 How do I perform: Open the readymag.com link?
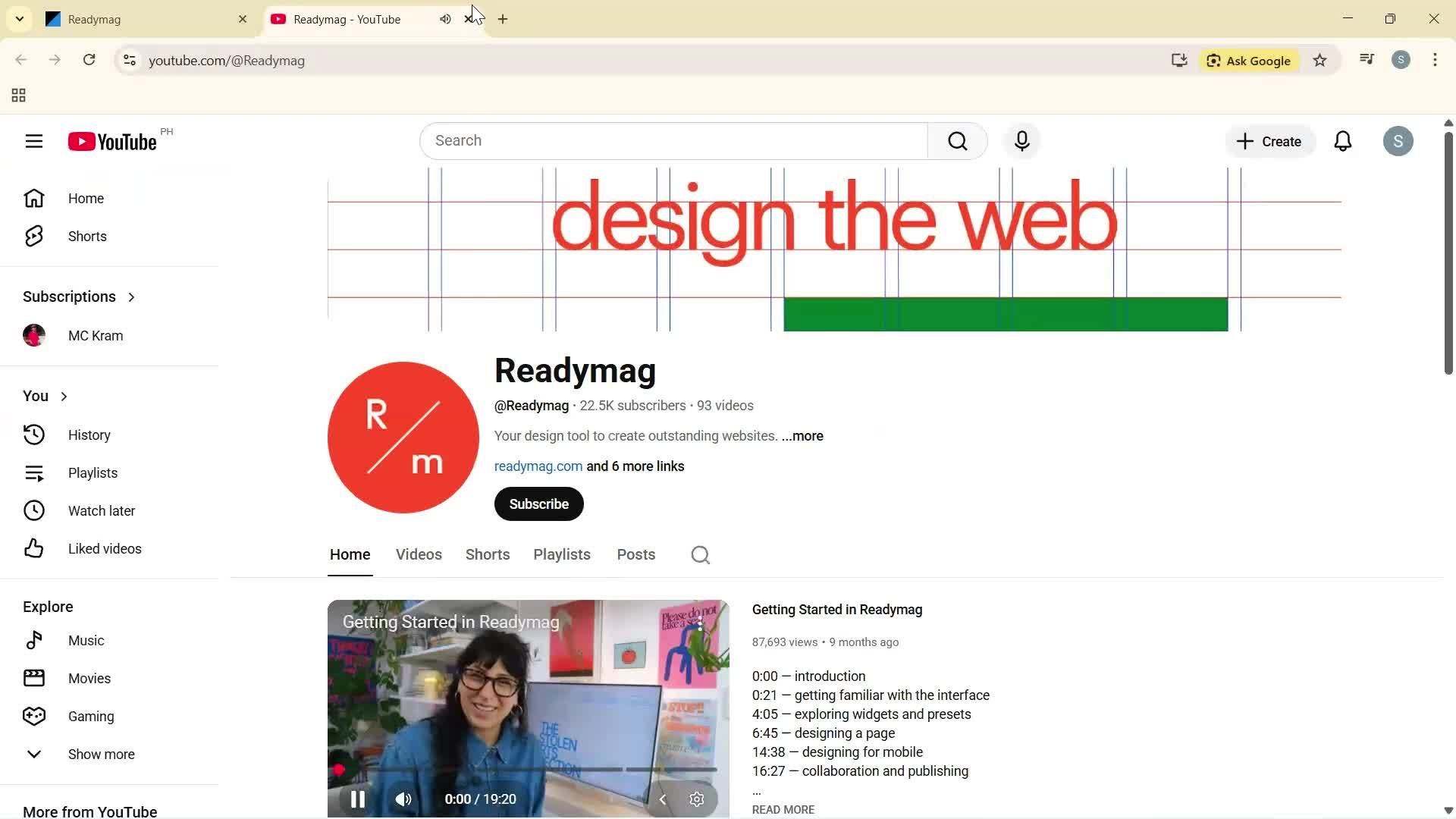click(x=538, y=466)
